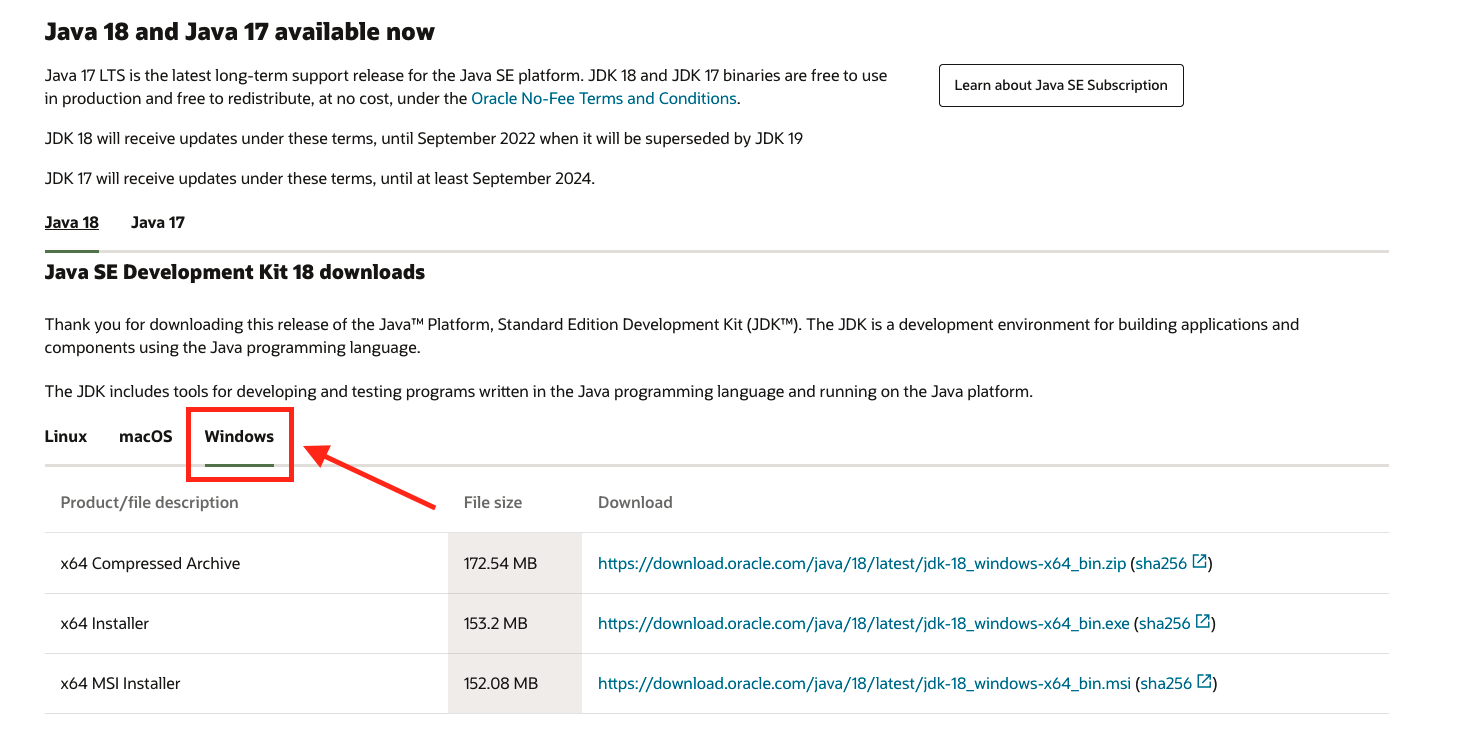Open external link icon beside exe sha256
This screenshot has height=752, width=1472.
click(1203, 622)
